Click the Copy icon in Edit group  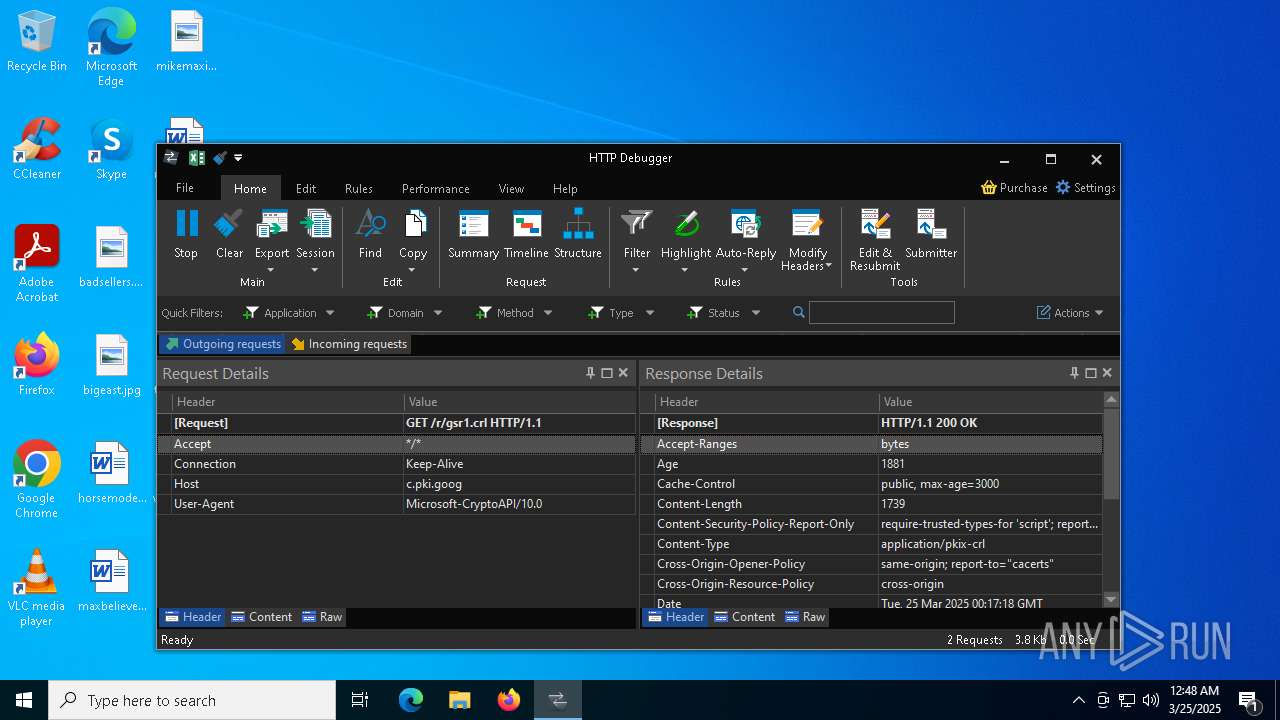point(413,225)
